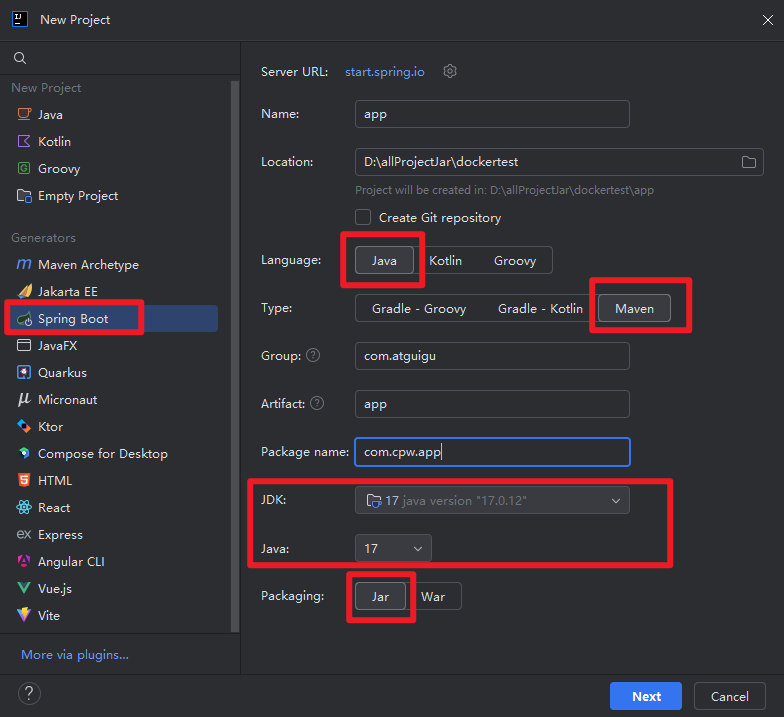This screenshot has height=717, width=784.
Task: Click the Angular CLI logo icon
Action: (24, 561)
